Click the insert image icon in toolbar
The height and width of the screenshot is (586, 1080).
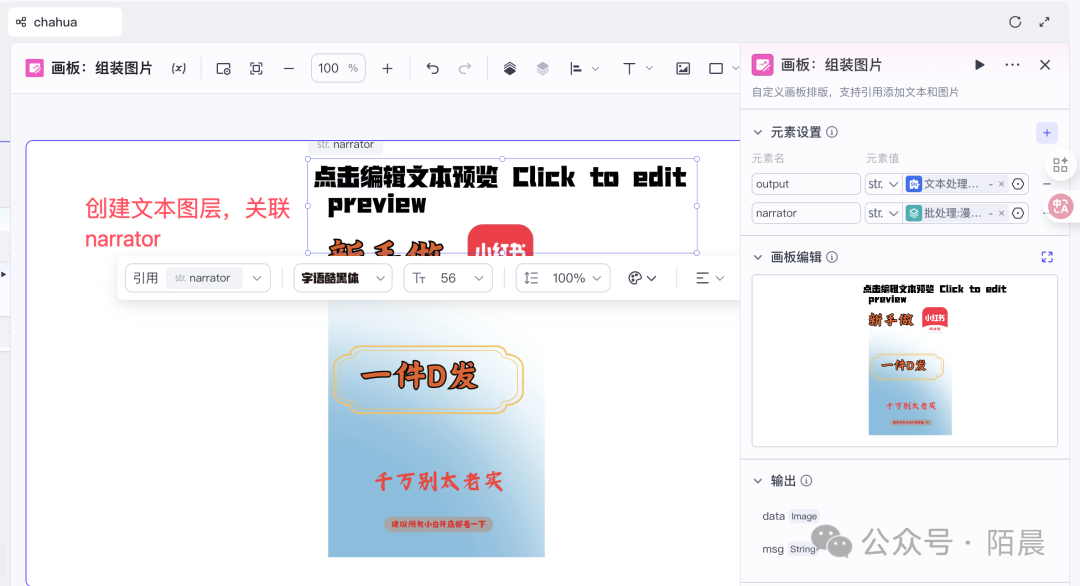point(683,68)
